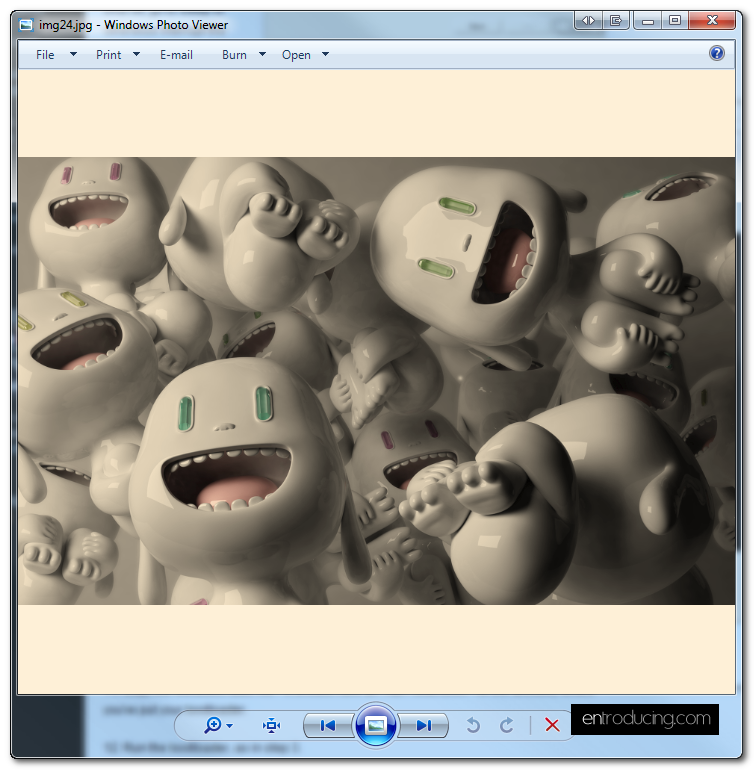This screenshot has width=754, height=770.
Task: Delete the image with red X
Action: tap(552, 725)
